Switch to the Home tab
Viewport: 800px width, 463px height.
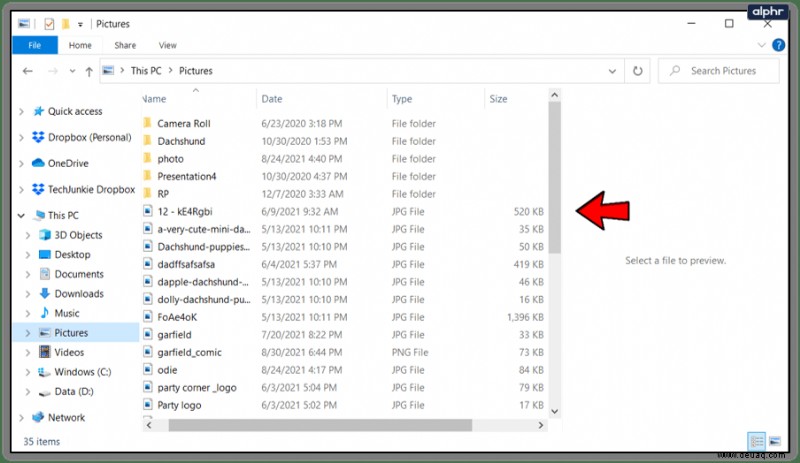point(80,45)
